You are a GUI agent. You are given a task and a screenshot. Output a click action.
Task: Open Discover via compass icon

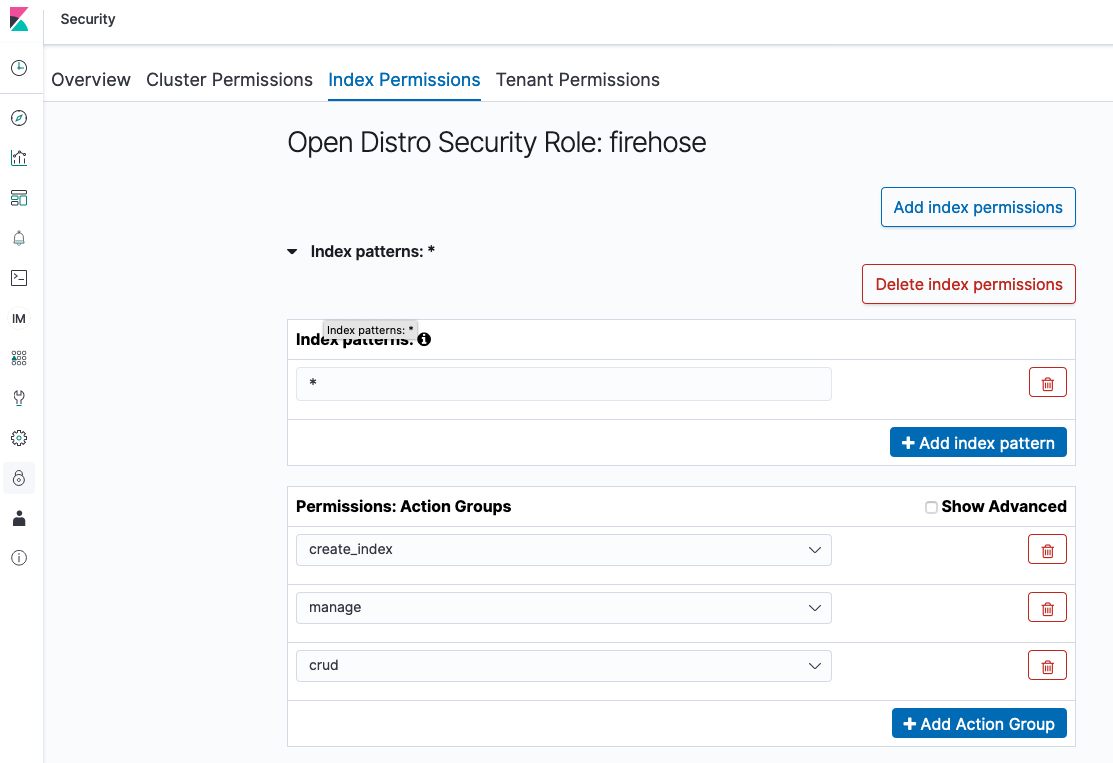tap(19, 118)
